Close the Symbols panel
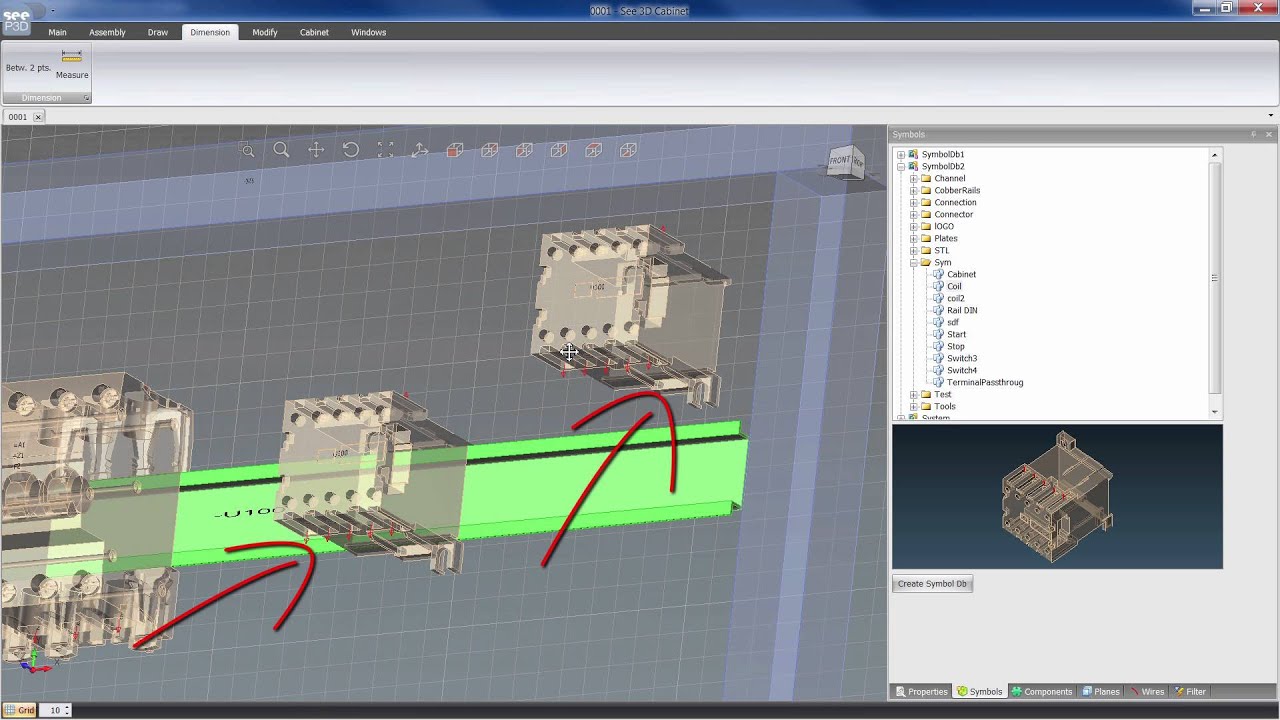1280x720 pixels. click(x=1269, y=134)
